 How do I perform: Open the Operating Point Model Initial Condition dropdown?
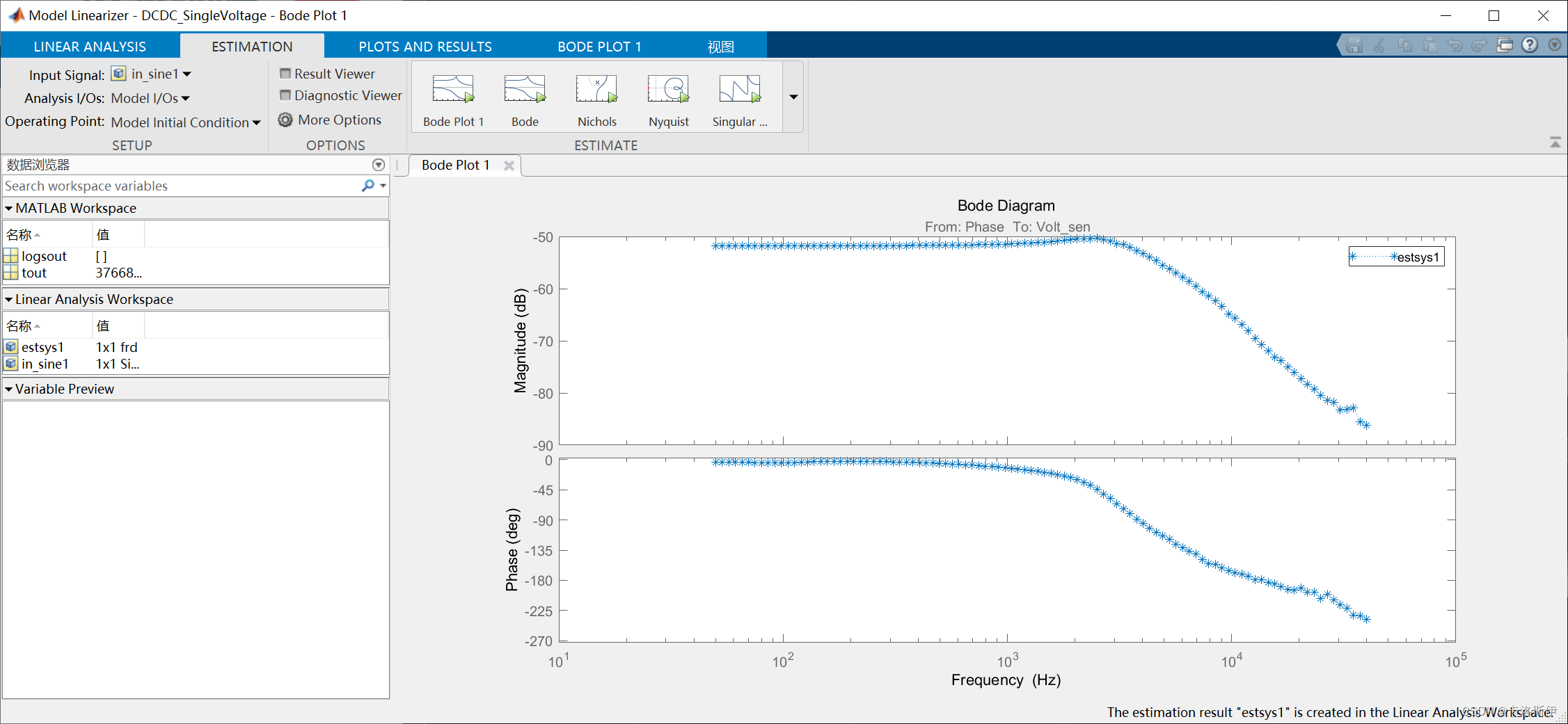186,122
